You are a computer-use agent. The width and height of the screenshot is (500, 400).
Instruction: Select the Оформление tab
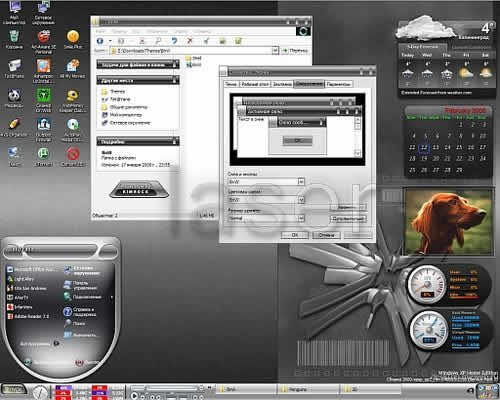tap(309, 84)
